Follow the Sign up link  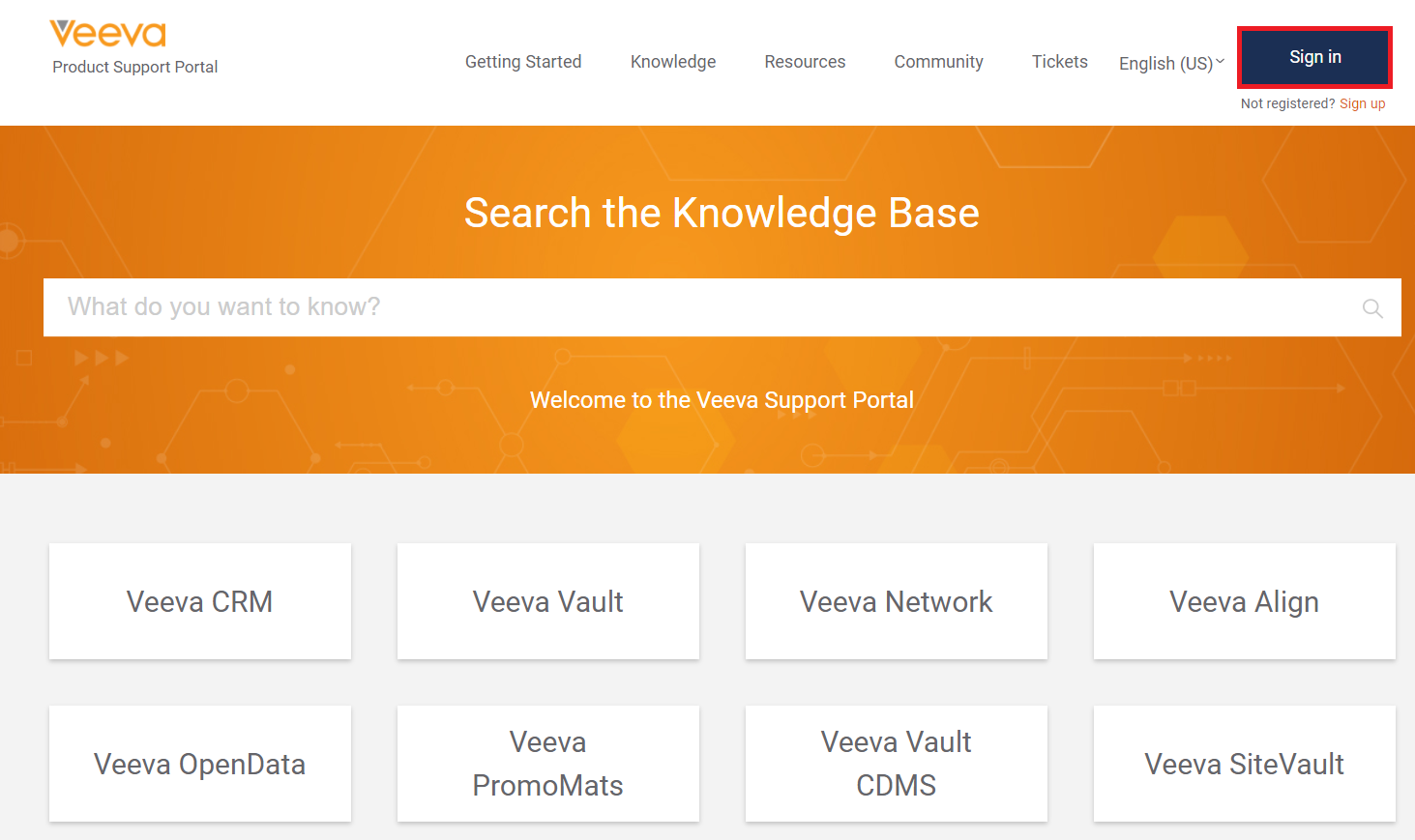tap(1362, 103)
